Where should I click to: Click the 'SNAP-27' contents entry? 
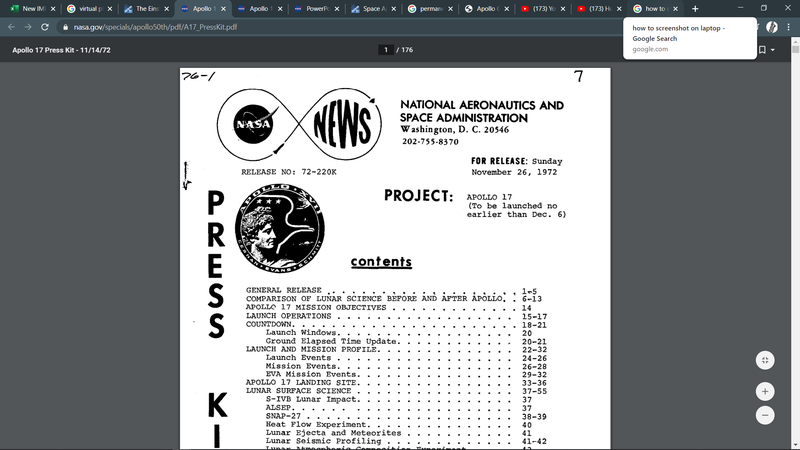tap(406, 416)
